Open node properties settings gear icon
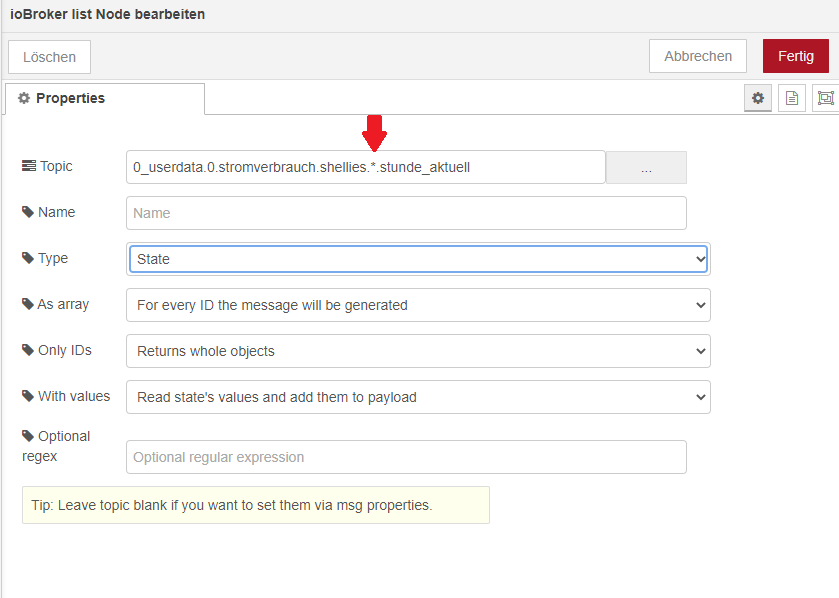Viewport: 839px width, 598px height. coord(758,98)
